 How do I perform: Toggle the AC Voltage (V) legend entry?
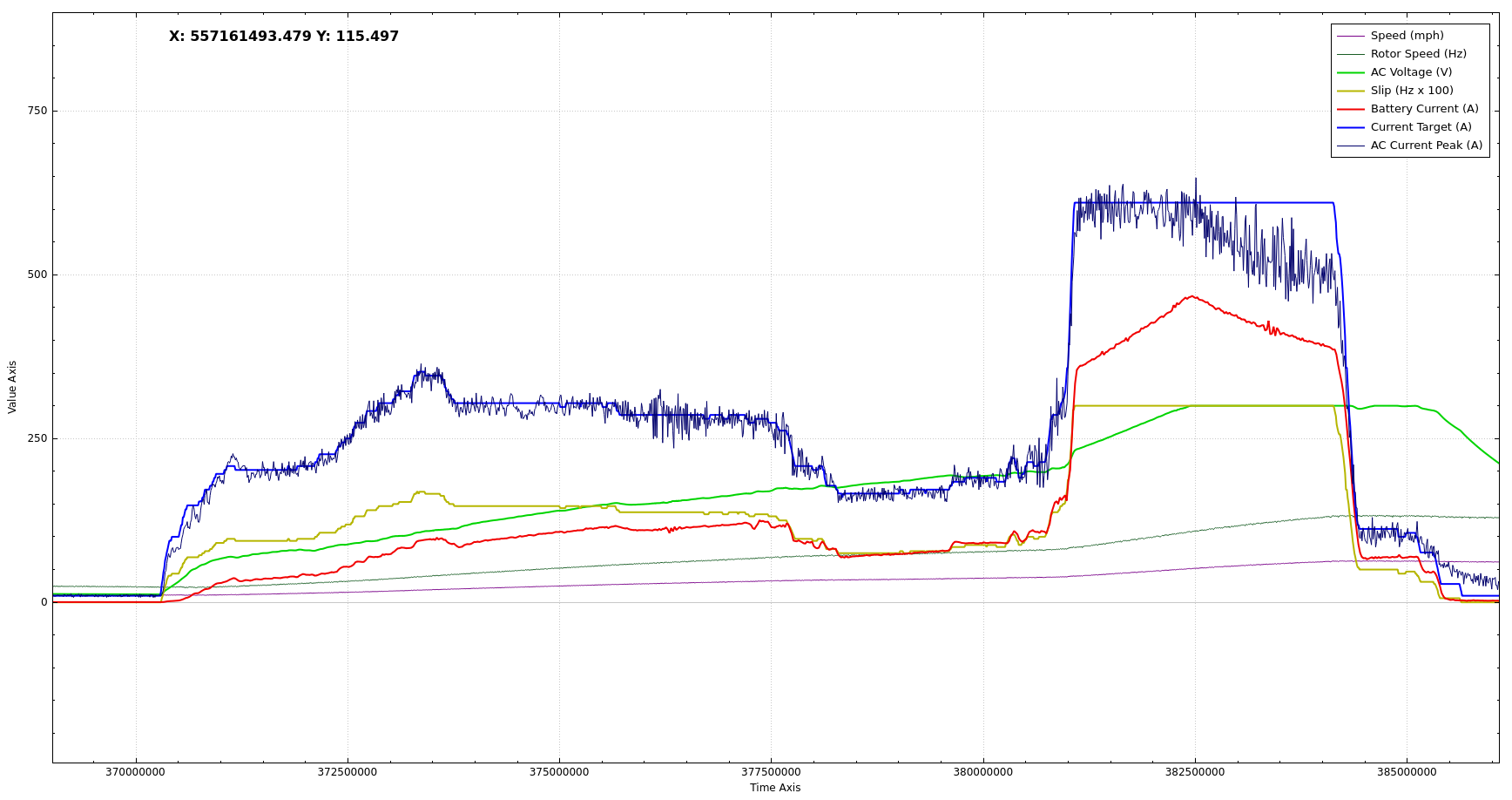coord(1411,72)
